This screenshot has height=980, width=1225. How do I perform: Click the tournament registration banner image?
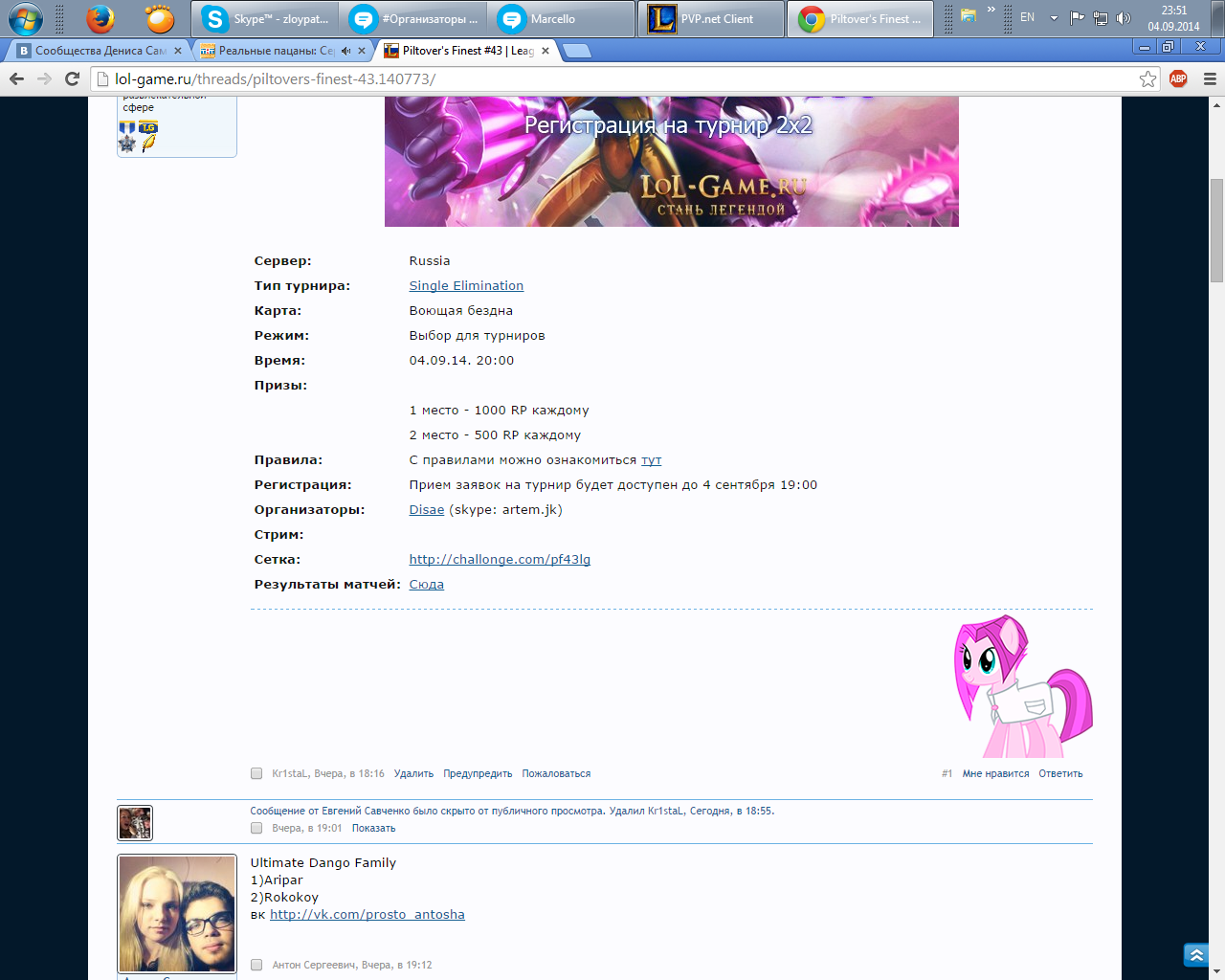[x=672, y=162]
